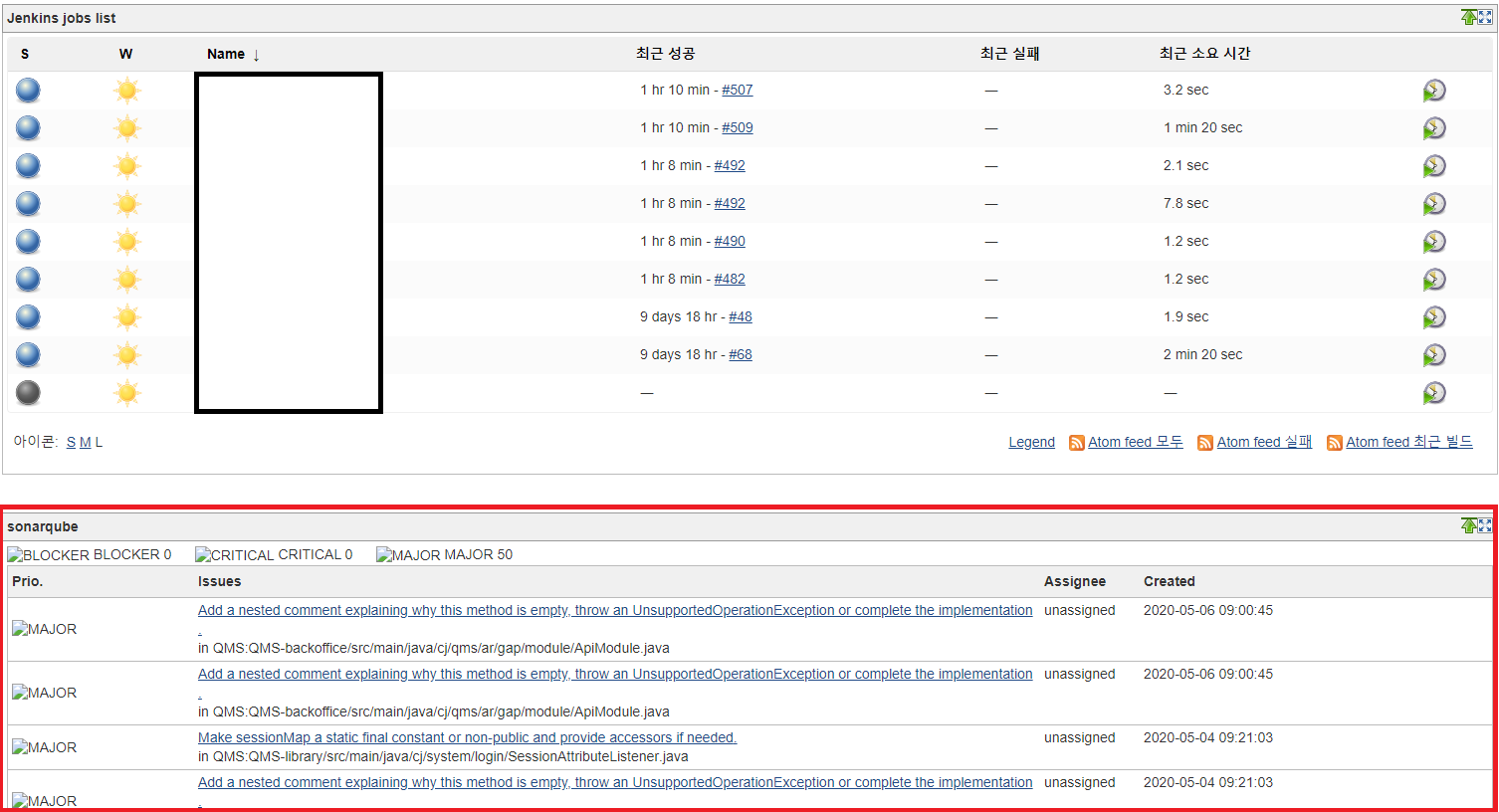Open the #492 link in the 2.1 sec row

pyautogui.click(x=730, y=165)
